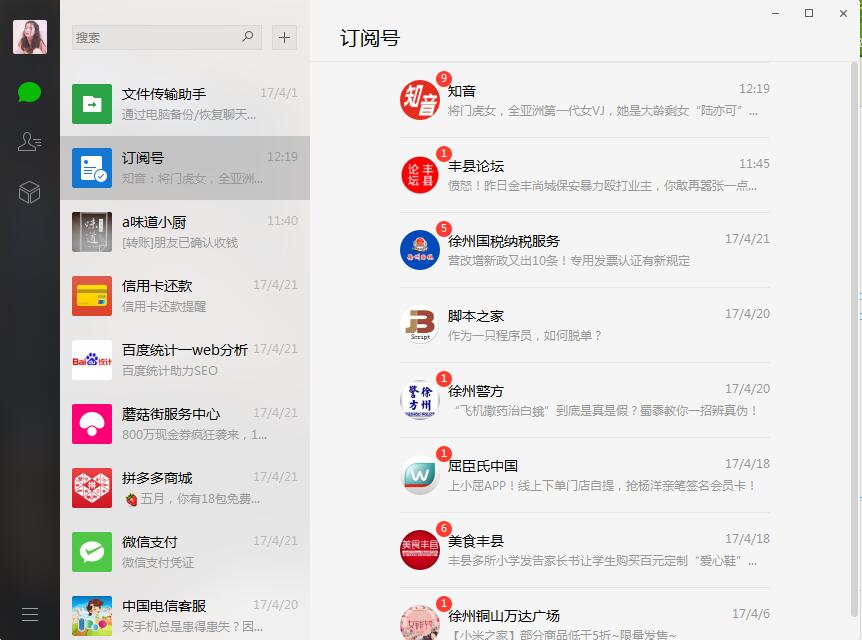Close the WeChat window

pyautogui.click(x=843, y=13)
